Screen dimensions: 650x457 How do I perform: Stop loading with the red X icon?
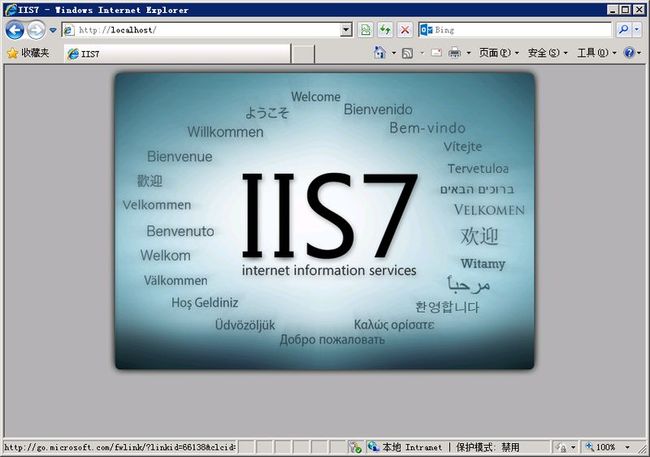click(405, 30)
